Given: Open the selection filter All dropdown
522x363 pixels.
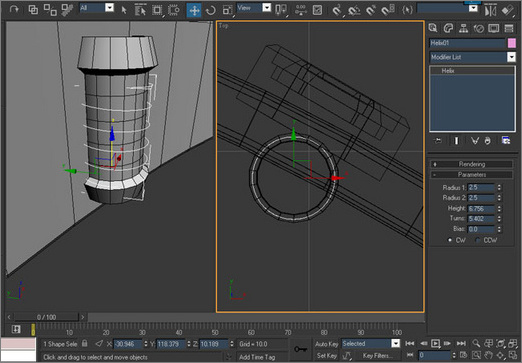Looking at the screenshot, I should 97,8.
